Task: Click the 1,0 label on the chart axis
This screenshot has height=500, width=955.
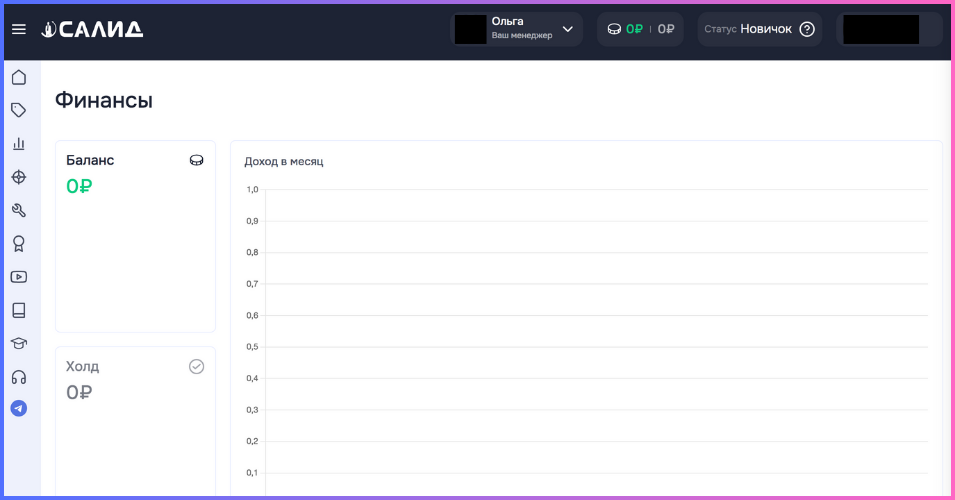Action: click(x=252, y=189)
